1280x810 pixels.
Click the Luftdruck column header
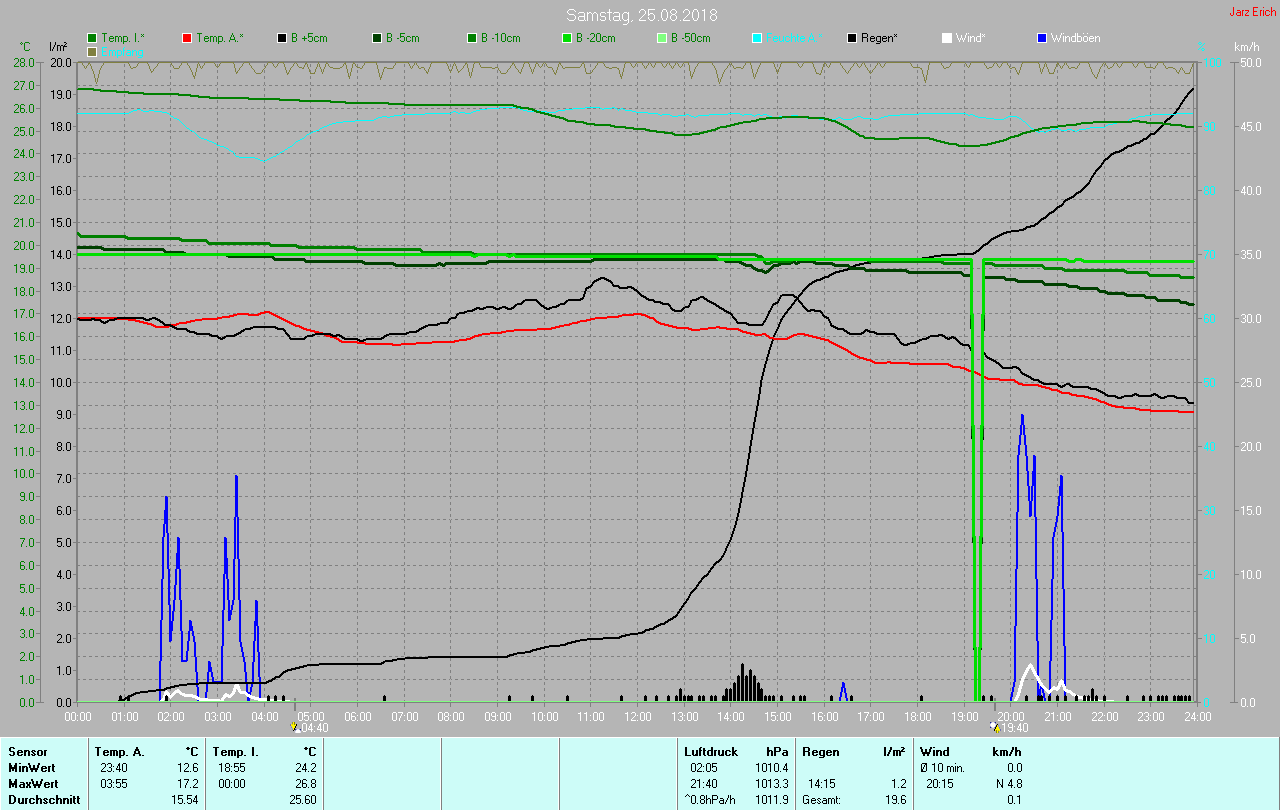tap(711, 752)
